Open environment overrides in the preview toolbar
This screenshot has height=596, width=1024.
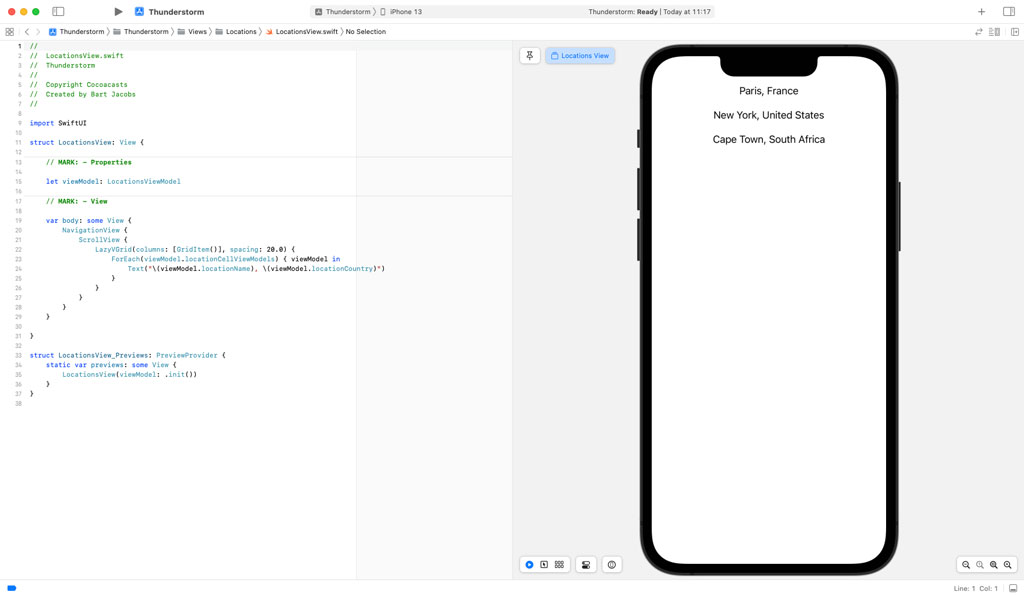tap(611, 564)
